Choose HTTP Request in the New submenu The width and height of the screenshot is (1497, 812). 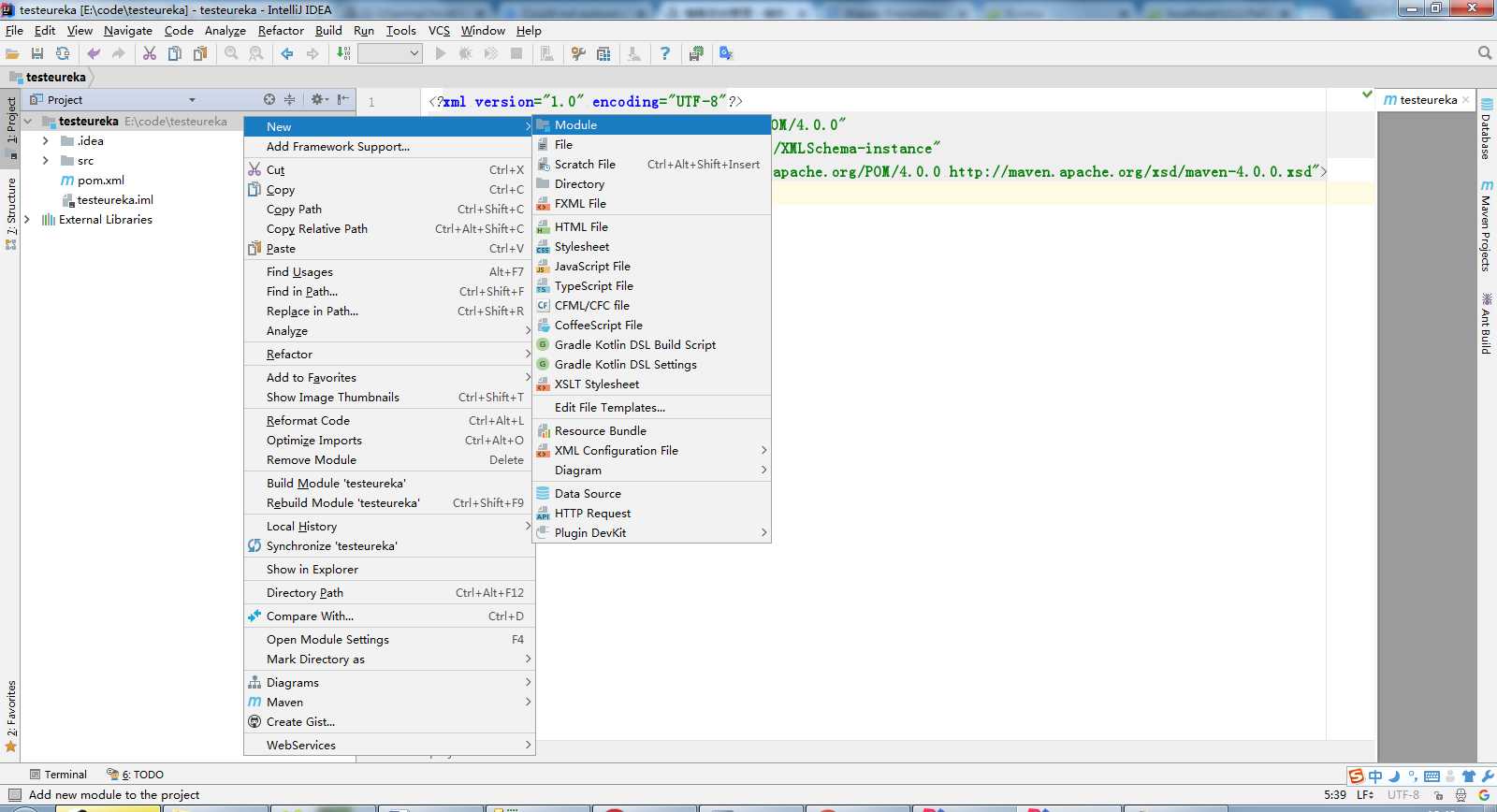(x=651, y=513)
